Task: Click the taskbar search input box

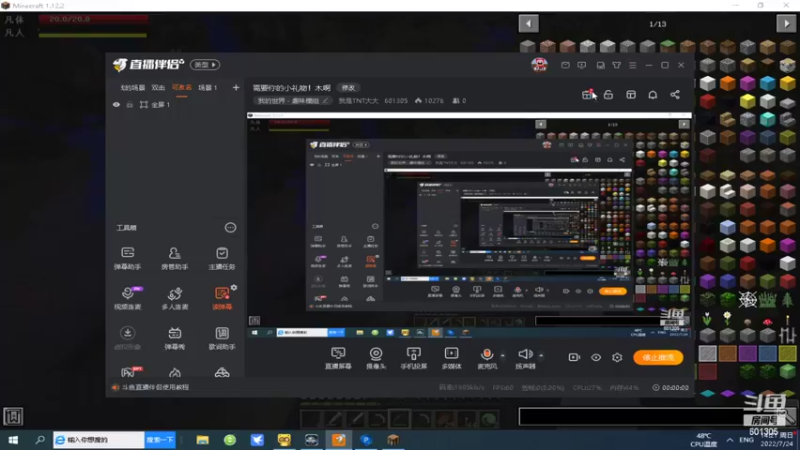Action: 99,440
